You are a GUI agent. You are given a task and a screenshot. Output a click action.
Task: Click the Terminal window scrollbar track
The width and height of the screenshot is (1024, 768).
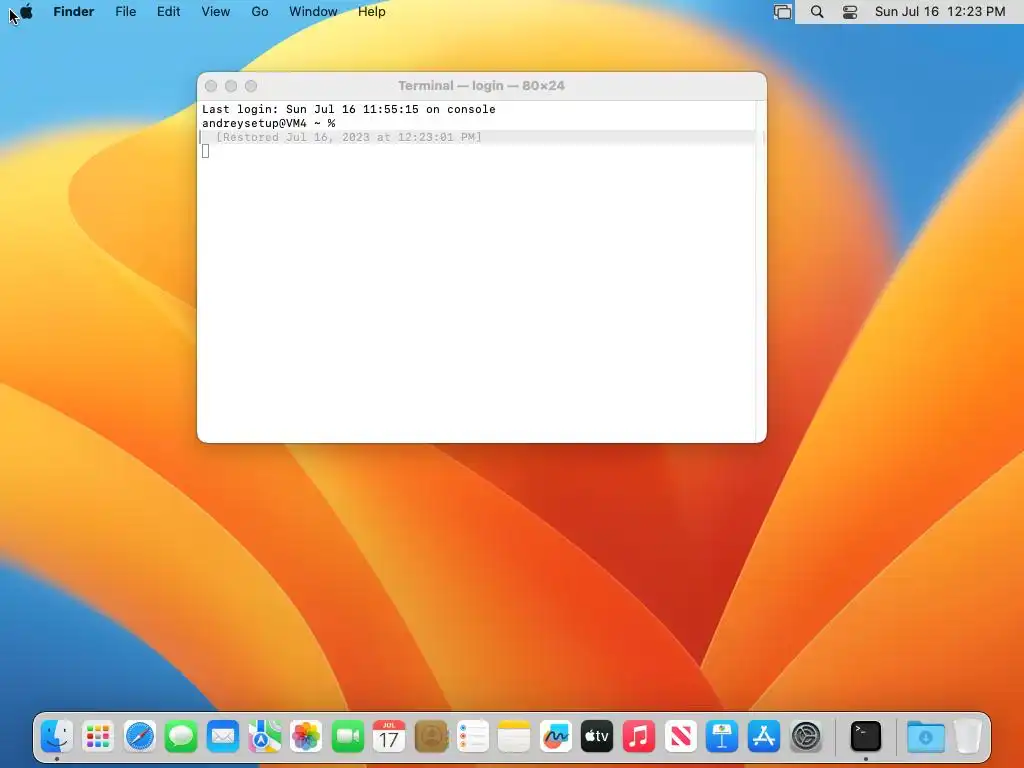761,271
